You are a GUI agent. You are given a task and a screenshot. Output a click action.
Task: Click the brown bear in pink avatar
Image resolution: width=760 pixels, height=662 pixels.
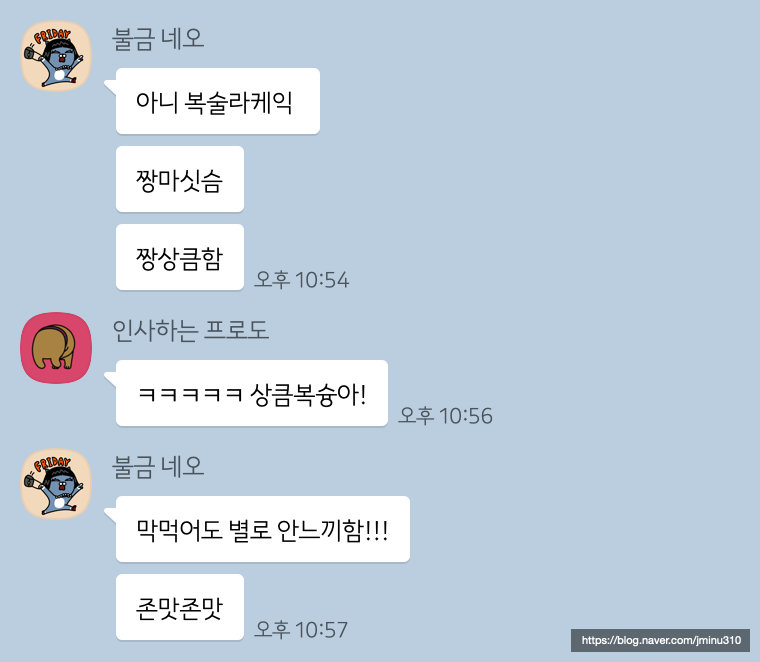tap(53, 347)
